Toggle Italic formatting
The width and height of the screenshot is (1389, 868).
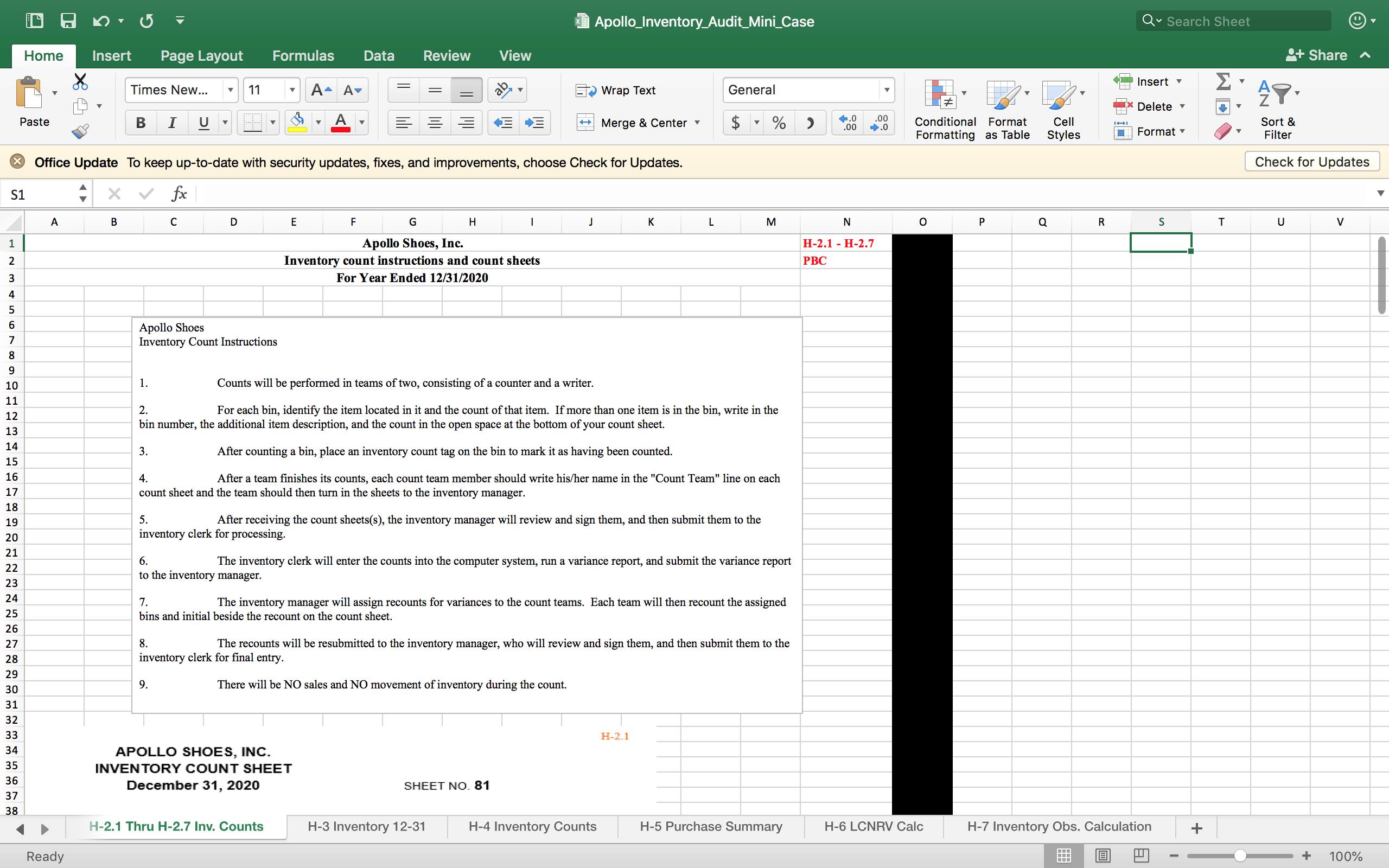coord(171,123)
